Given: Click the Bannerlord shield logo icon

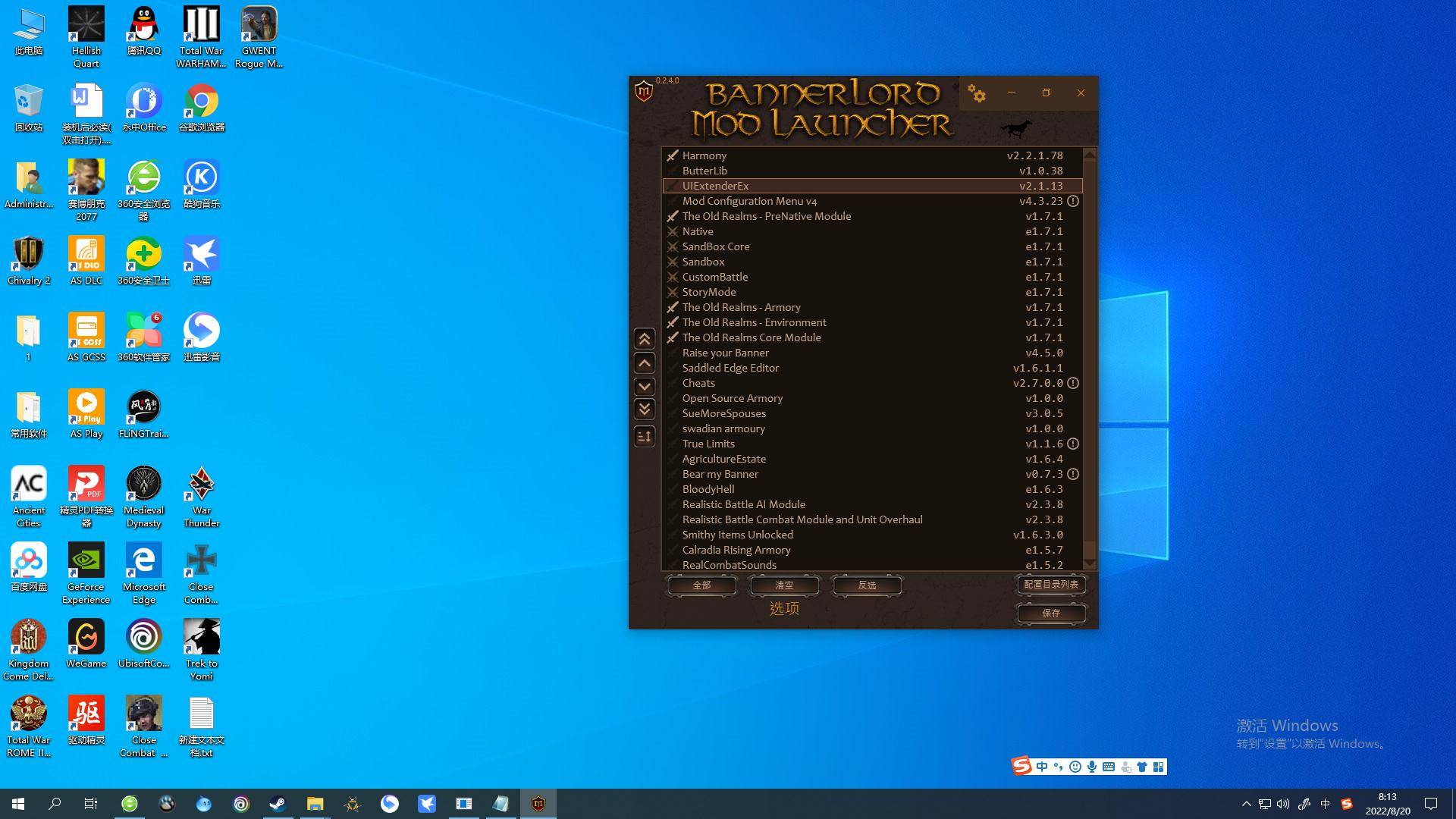Looking at the screenshot, I should point(644,92).
